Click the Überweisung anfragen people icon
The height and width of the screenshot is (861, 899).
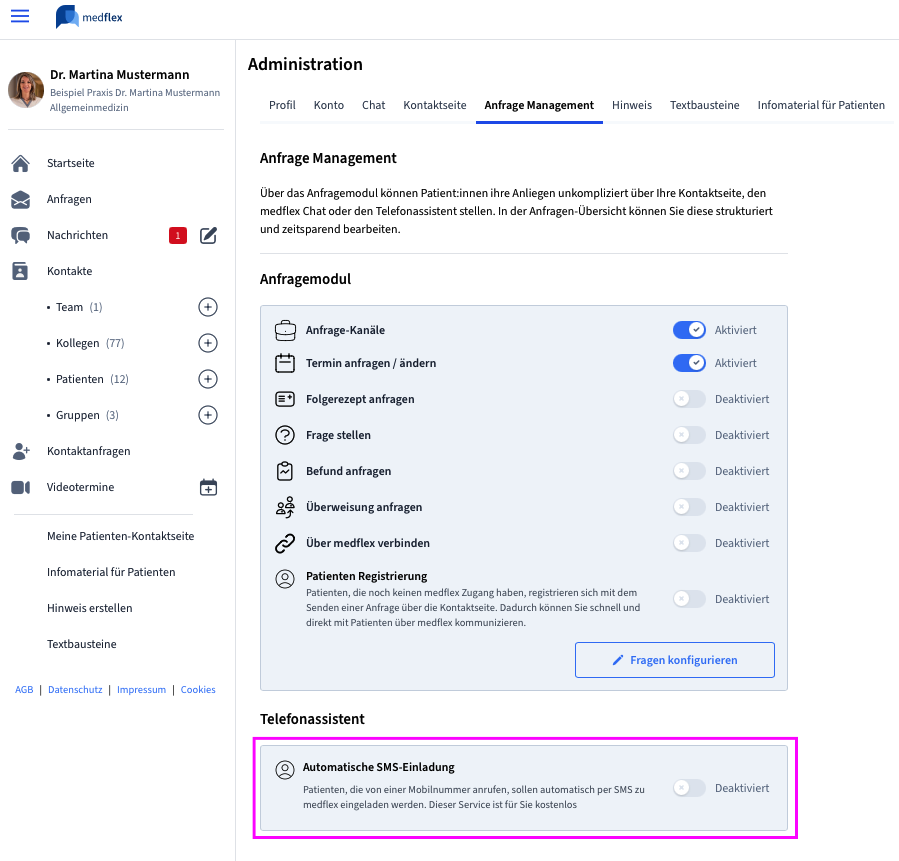tap(285, 507)
